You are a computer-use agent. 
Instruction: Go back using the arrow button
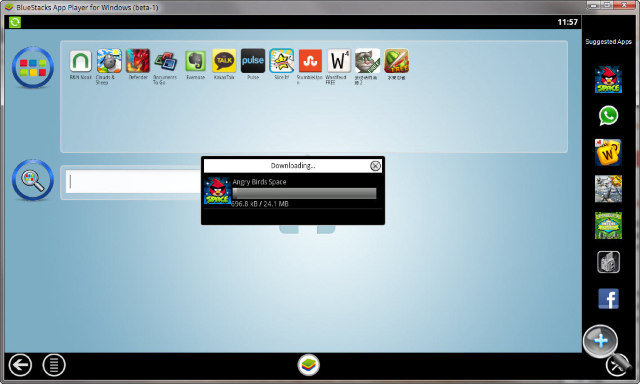(x=20, y=364)
